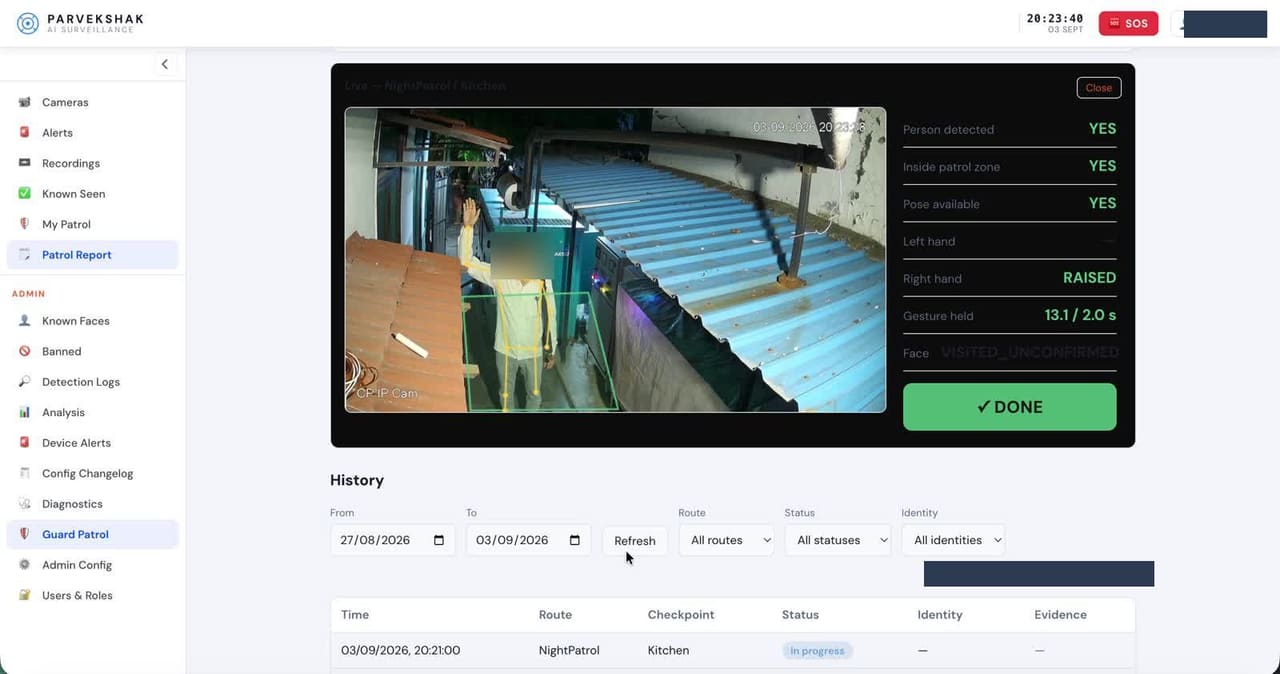Click the Time column header
This screenshot has width=1280, height=674.
pos(355,615)
